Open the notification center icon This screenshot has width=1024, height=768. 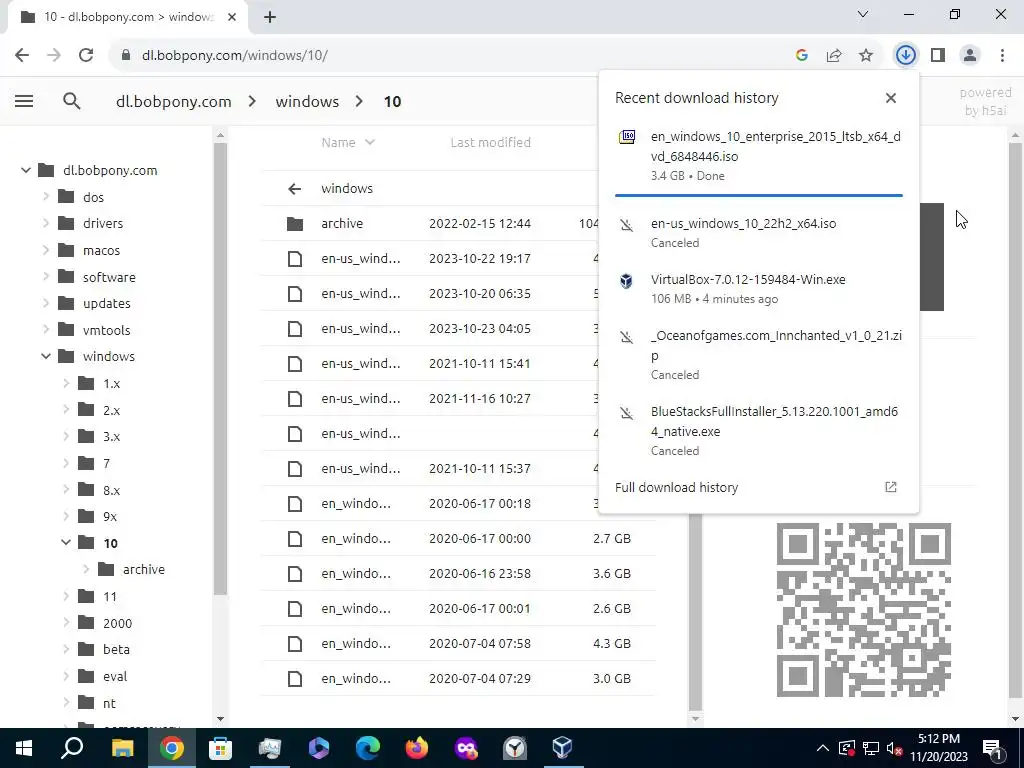click(x=993, y=748)
